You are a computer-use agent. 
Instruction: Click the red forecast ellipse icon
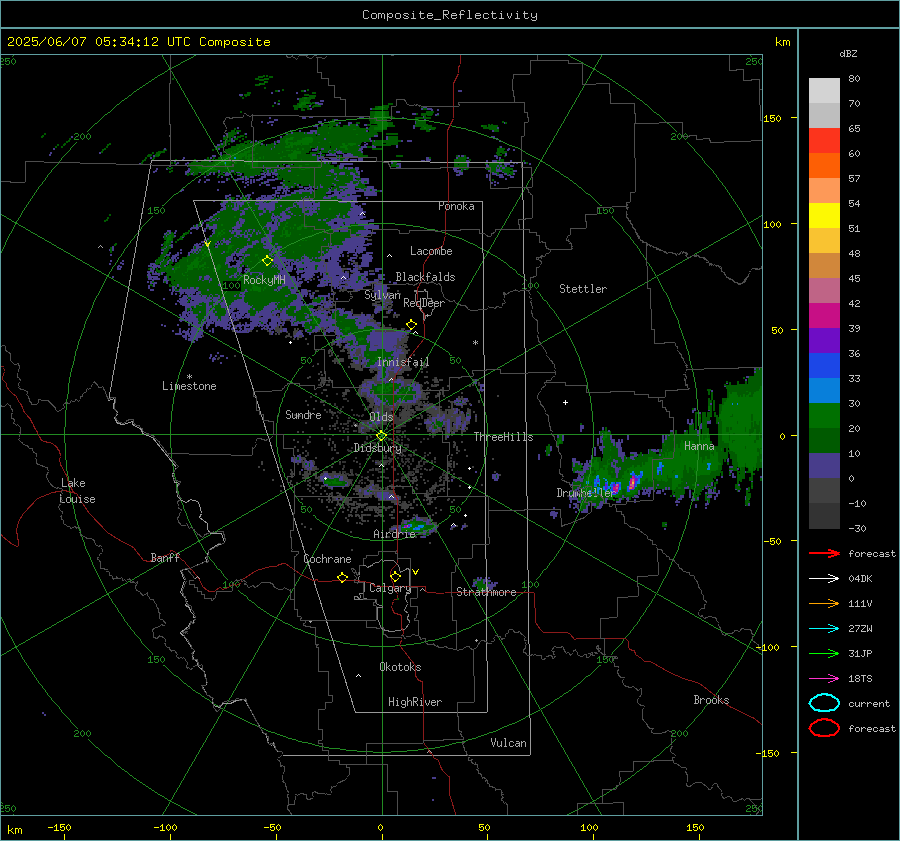pyautogui.click(x=824, y=728)
